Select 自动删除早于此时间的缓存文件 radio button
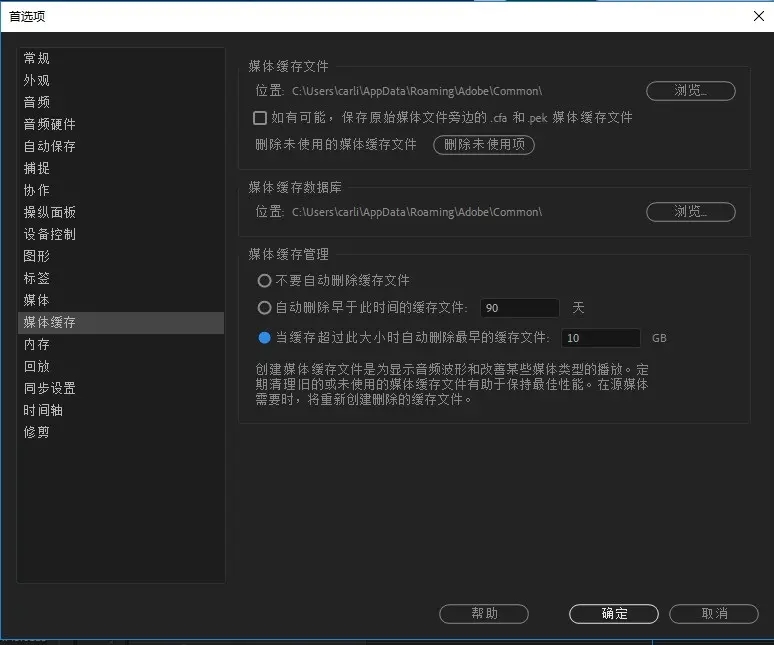774x645 pixels. 265,308
